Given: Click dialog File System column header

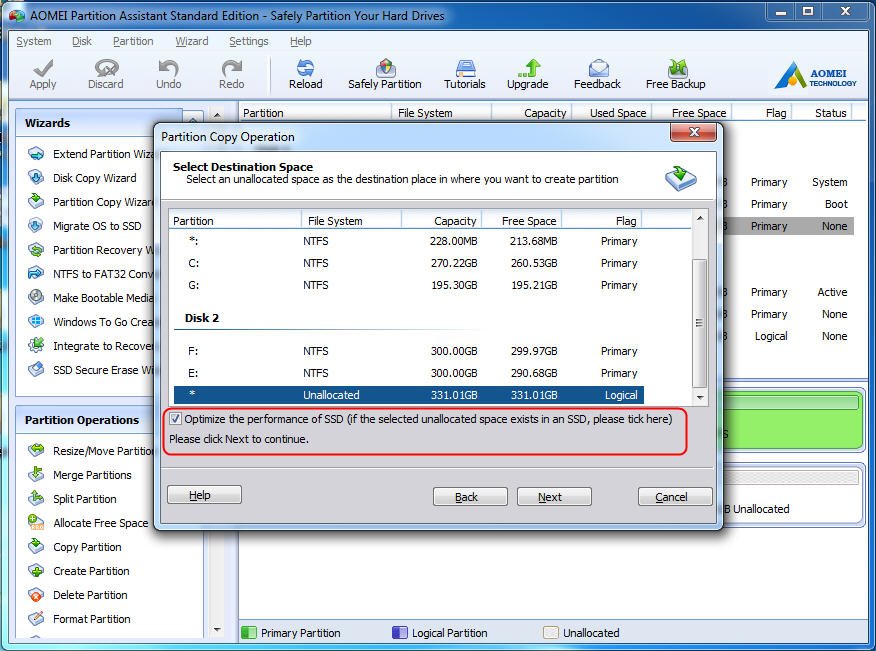Looking at the screenshot, I should tap(351, 221).
